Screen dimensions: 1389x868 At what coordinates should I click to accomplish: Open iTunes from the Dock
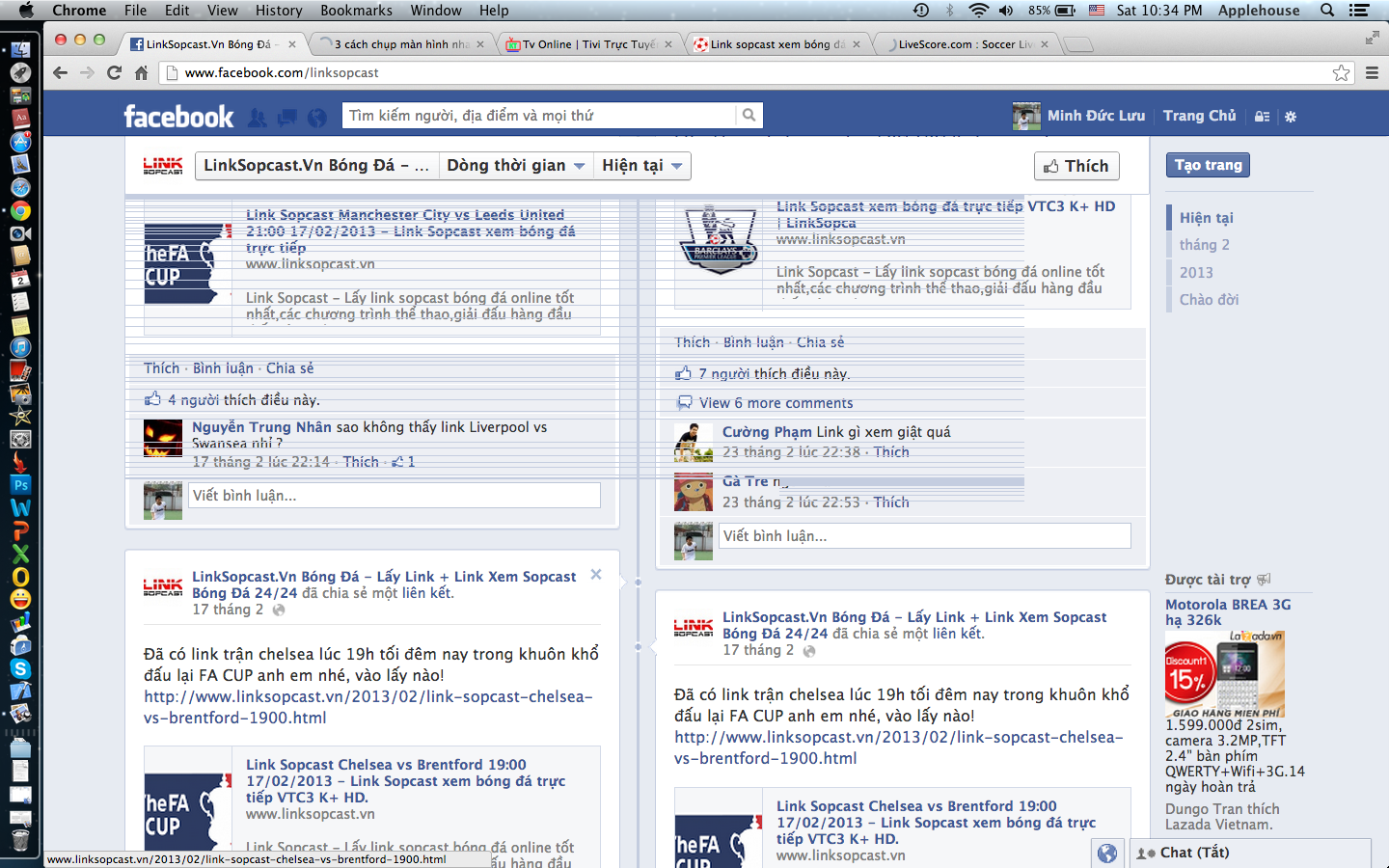(20, 348)
